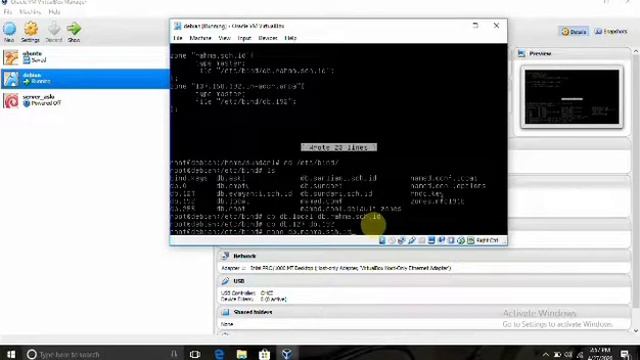Open the Action Center notifications icon
This screenshot has width=640, height=360.
tap(625, 354)
